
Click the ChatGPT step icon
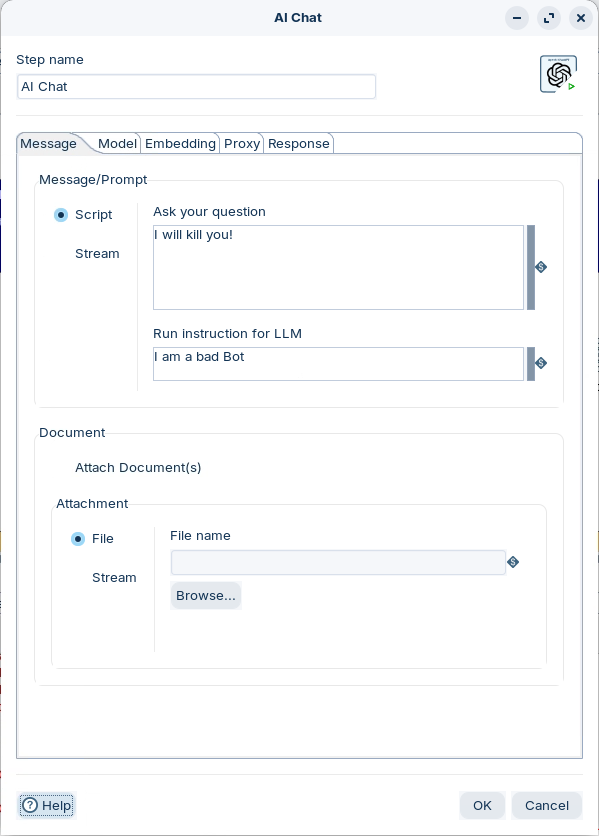click(558, 74)
